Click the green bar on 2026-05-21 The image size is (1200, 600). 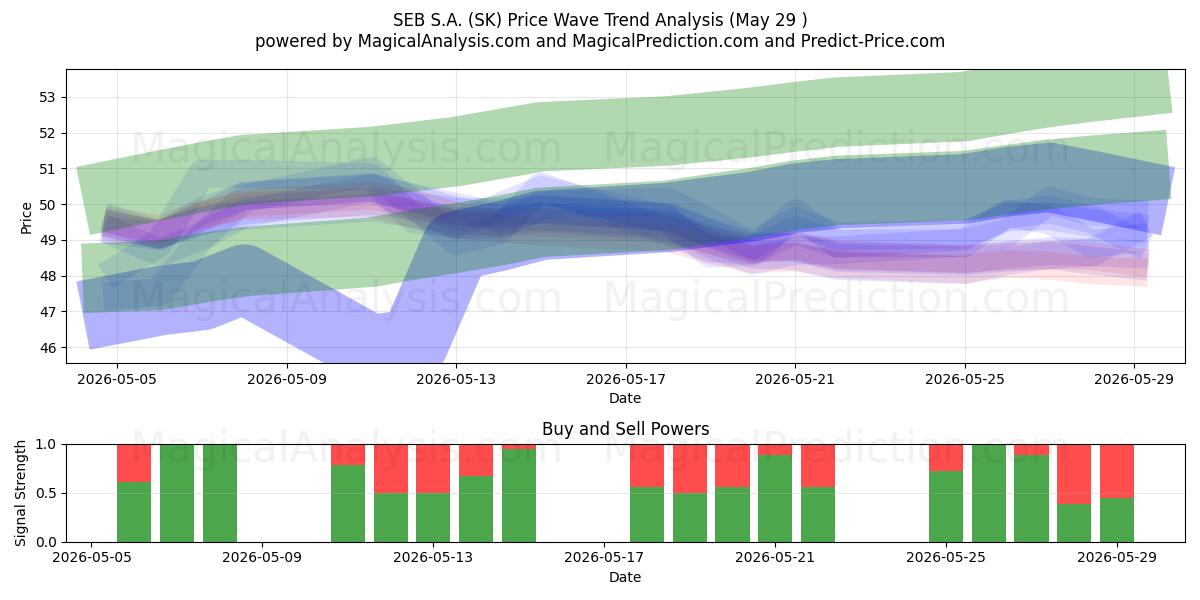coord(775,498)
